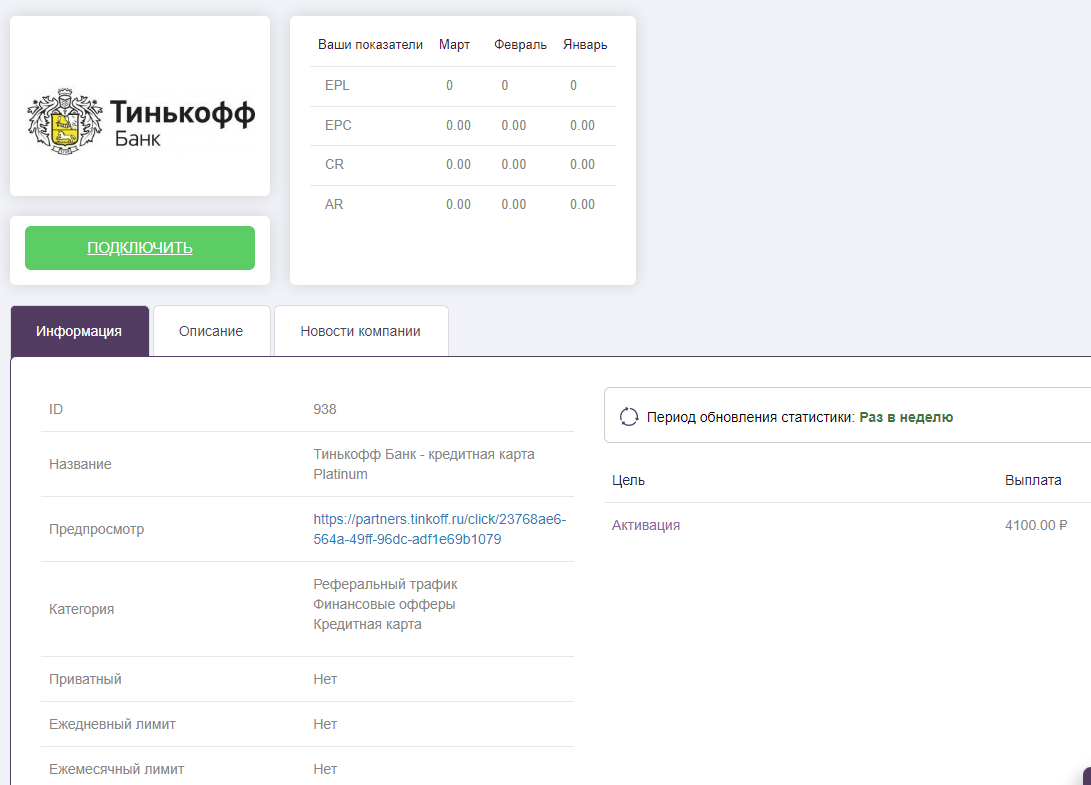Click the ID value 938
The width and height of the screenshot is (1091, 785).
[x=325, y=409]
